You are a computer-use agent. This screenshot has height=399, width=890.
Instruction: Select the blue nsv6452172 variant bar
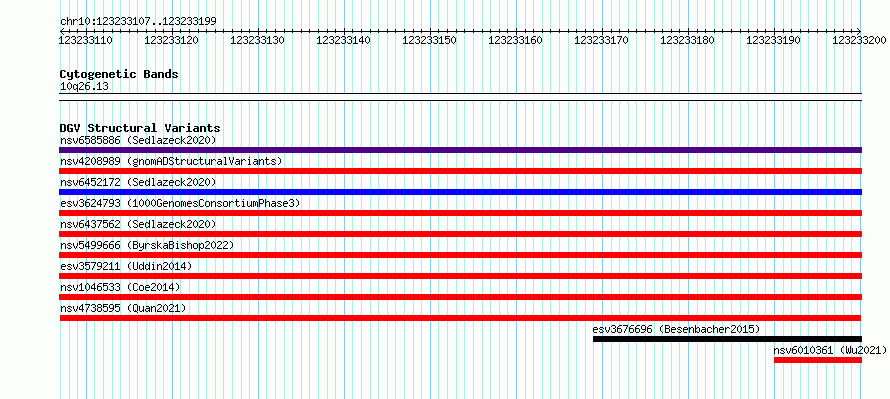[x=460, y=192]
